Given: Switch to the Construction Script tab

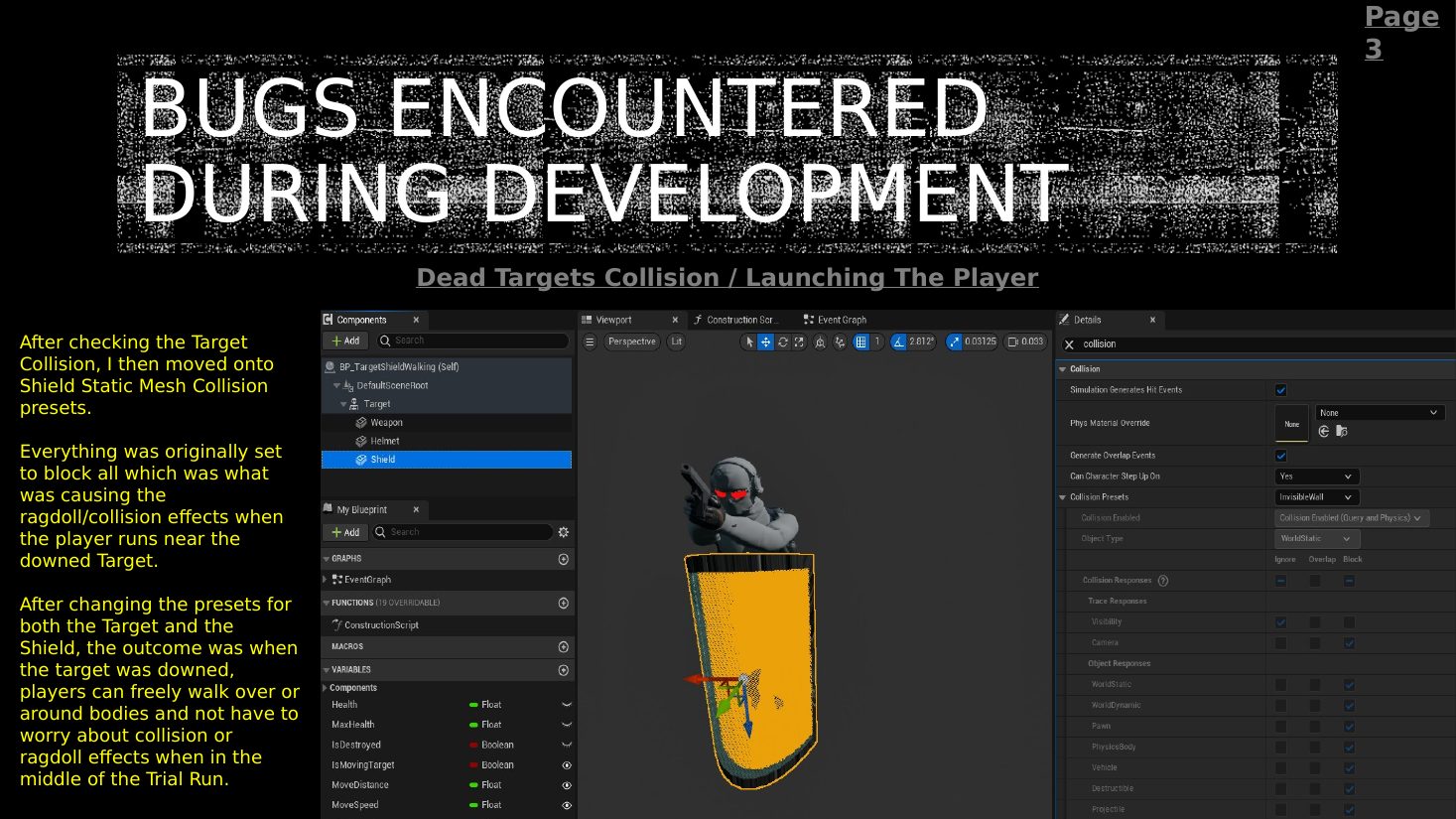Looking at the screenshot, I should click(x=736, y=320).
